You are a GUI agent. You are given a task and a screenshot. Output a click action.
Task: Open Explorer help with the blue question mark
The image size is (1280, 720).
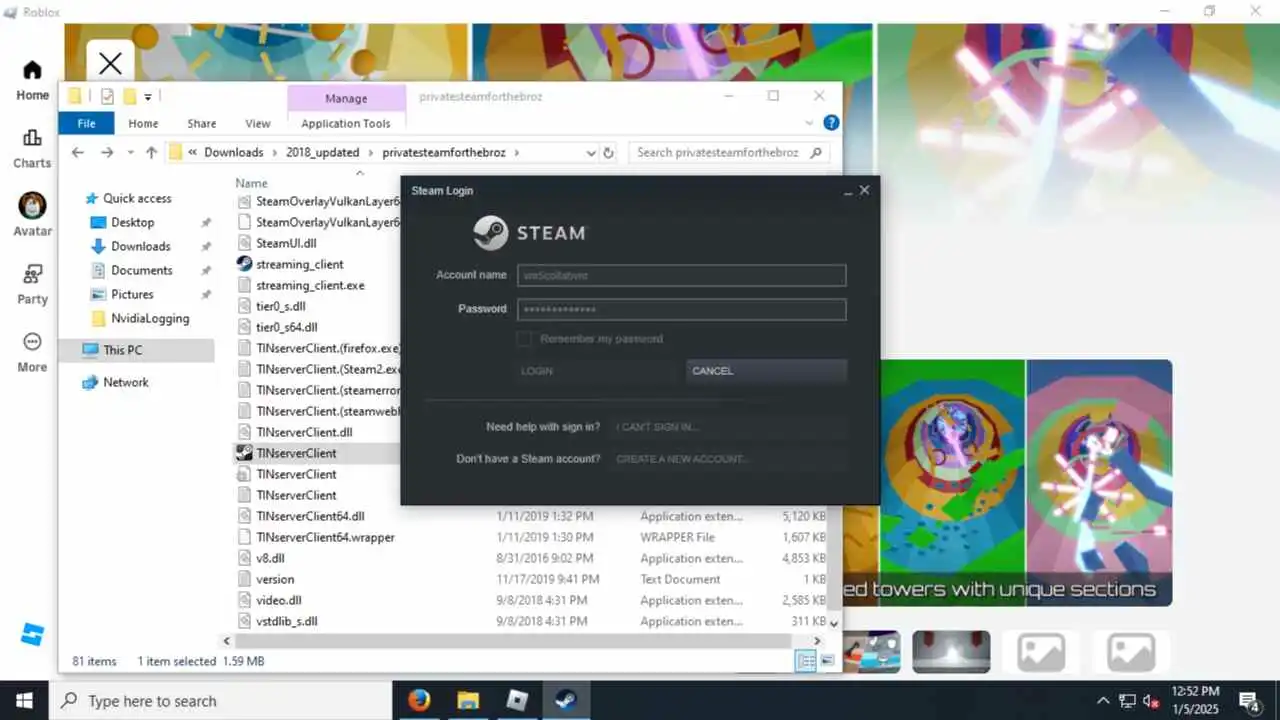(x=830, y=123)
